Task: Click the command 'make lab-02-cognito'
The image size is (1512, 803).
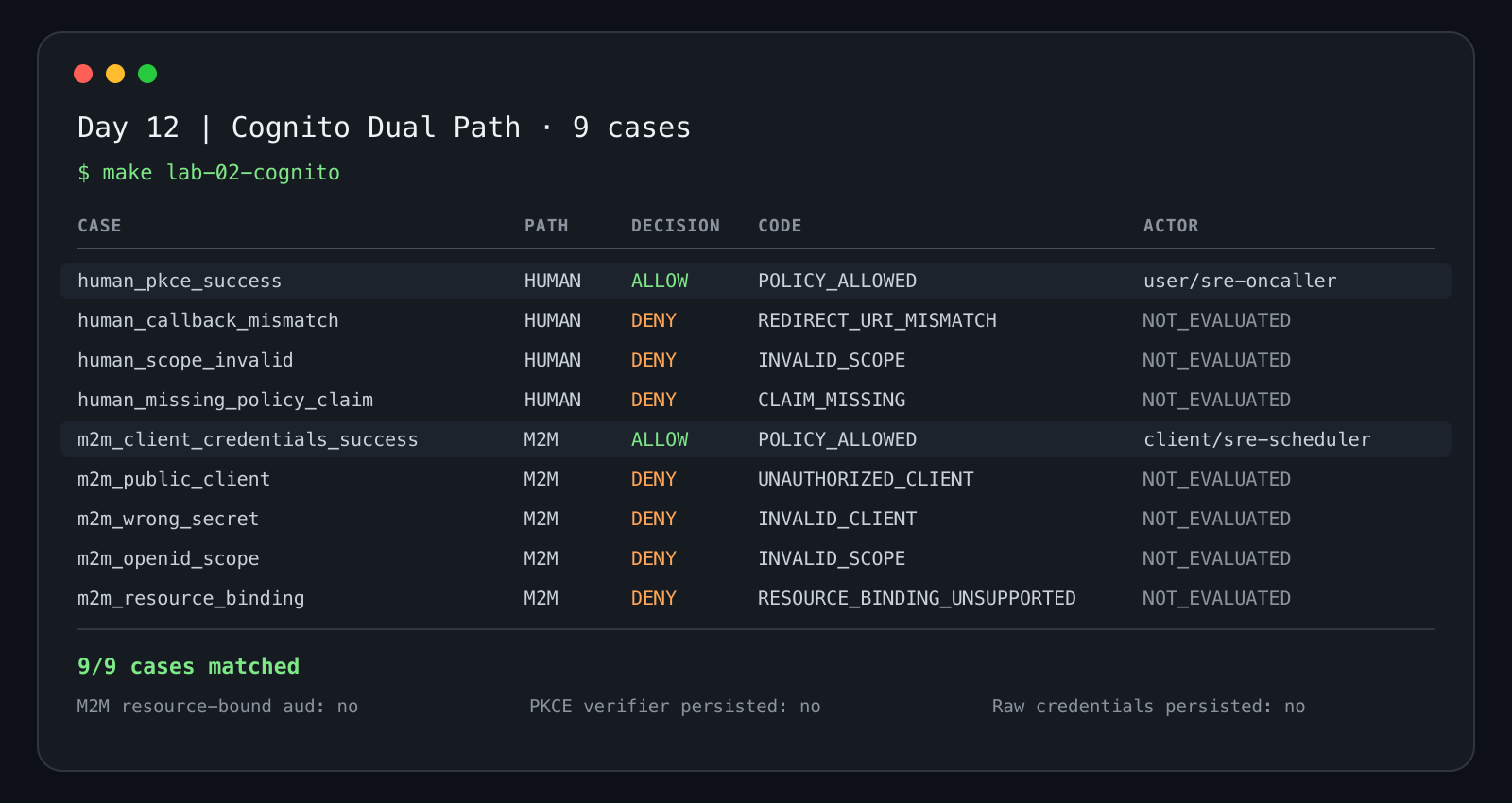Action: [221, 173]
